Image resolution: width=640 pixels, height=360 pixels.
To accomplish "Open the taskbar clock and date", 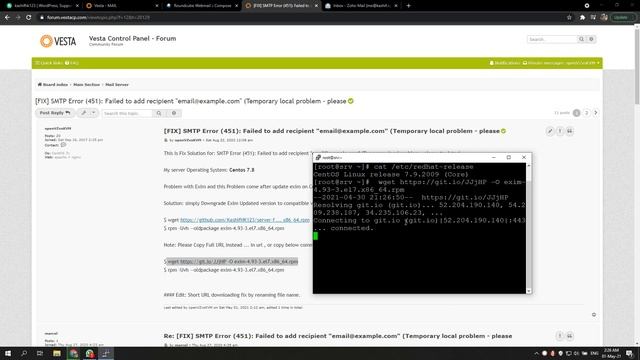I will point(611,353).
